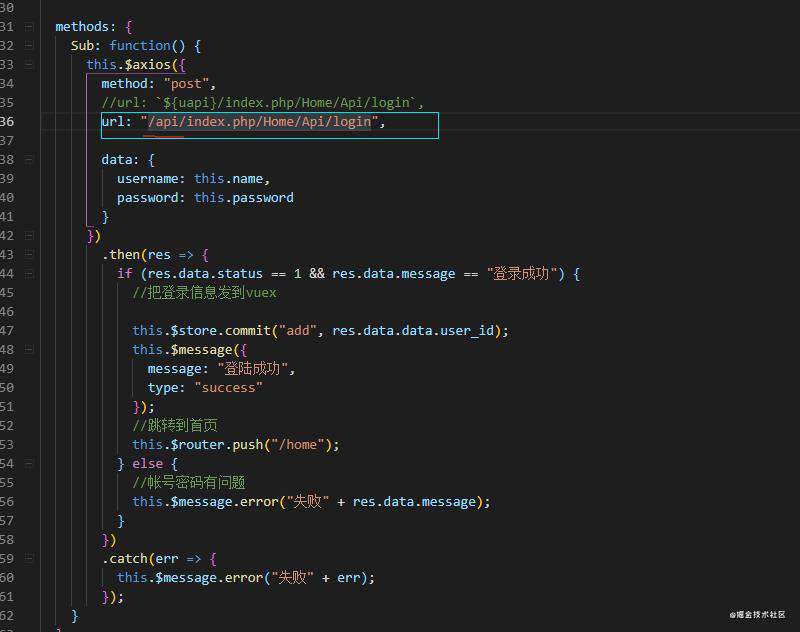
Task: Click the 'this.$axios({' line
Action: click(x=136, y=64)
